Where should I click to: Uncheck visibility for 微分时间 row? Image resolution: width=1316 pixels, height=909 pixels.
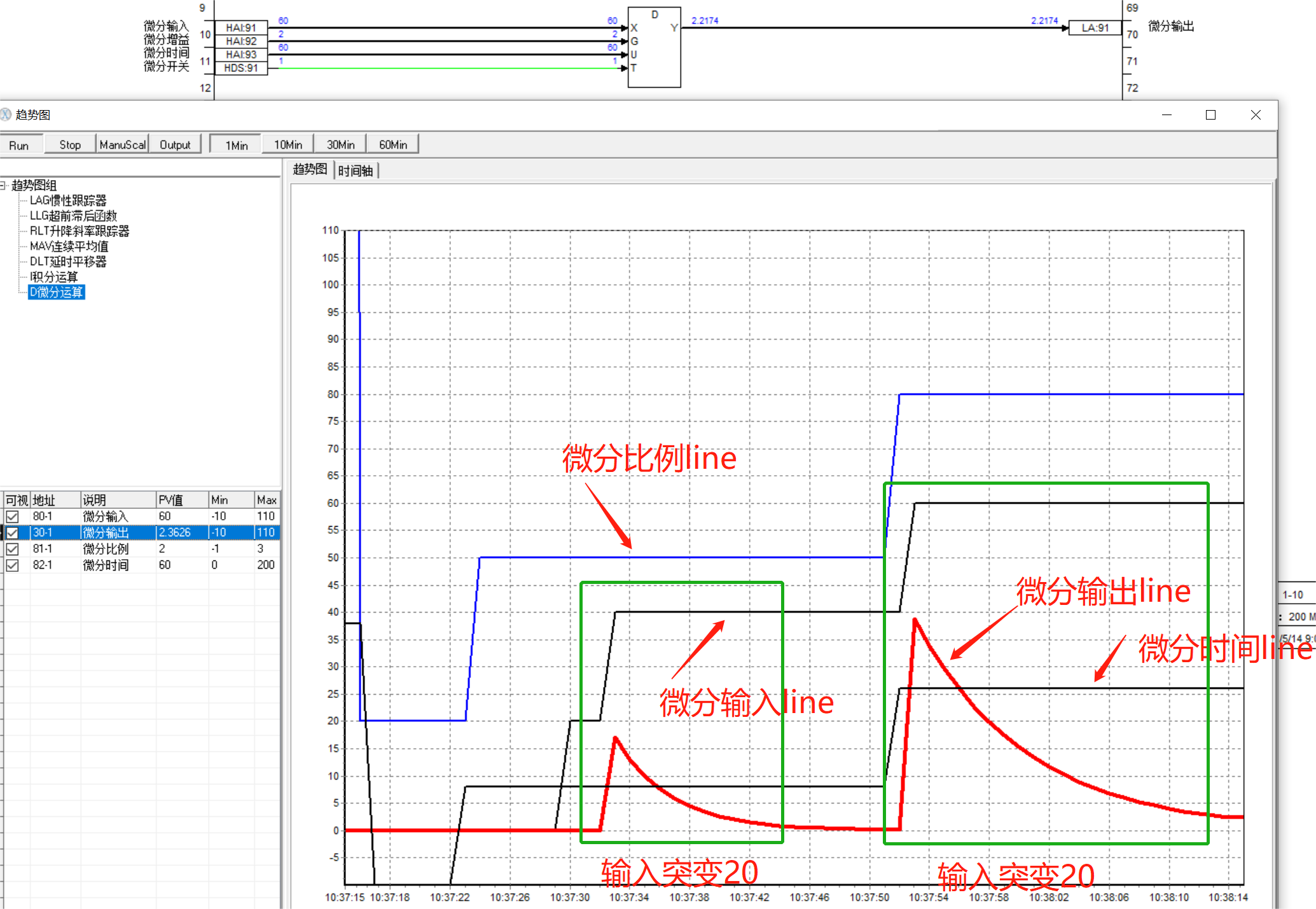pos(12,565)
